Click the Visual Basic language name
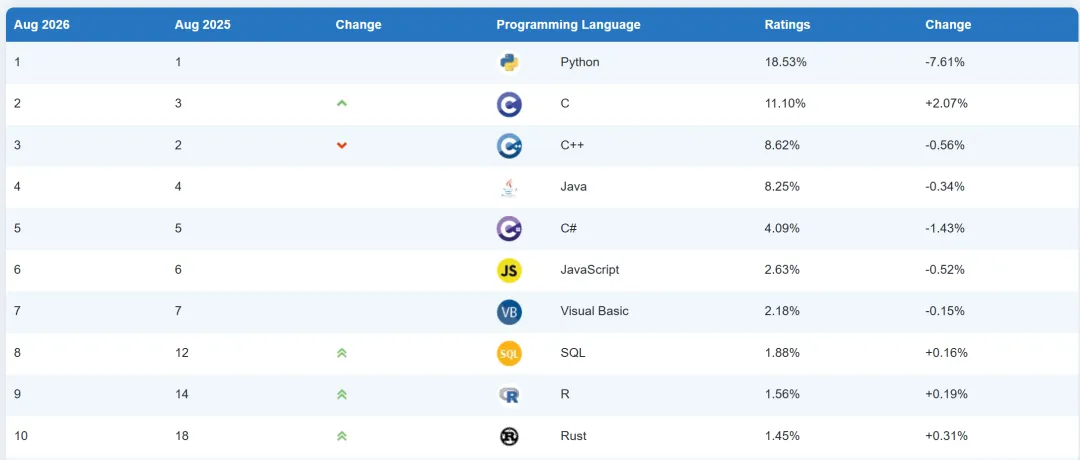 tap(594, 311)
